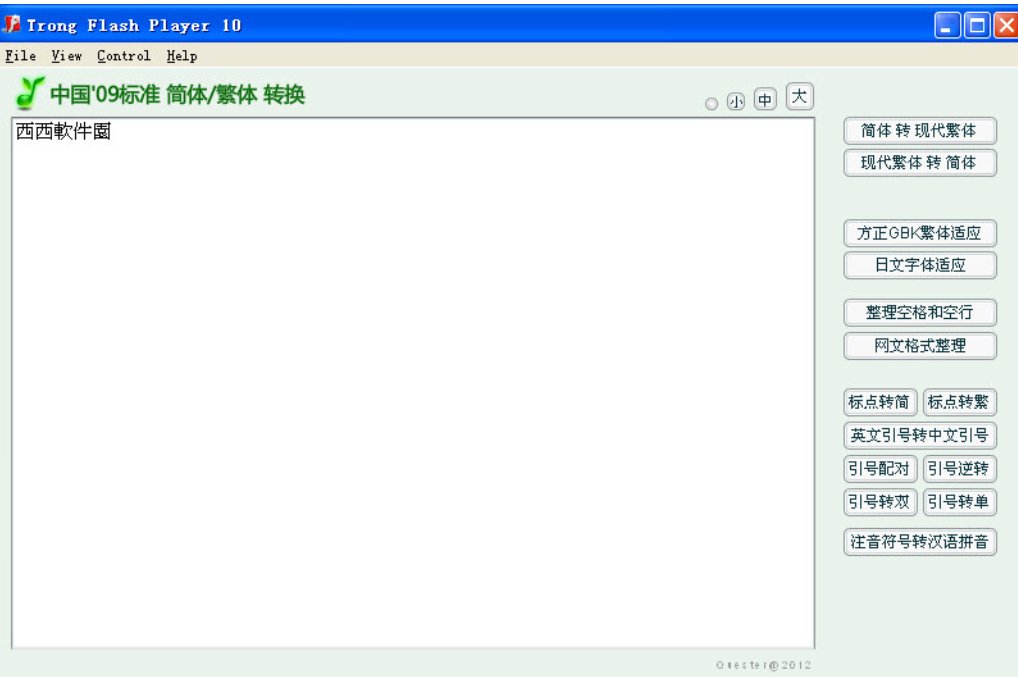Convert punctuation with 标点转简
The image size is (1018, 677).
click(880, 403)
